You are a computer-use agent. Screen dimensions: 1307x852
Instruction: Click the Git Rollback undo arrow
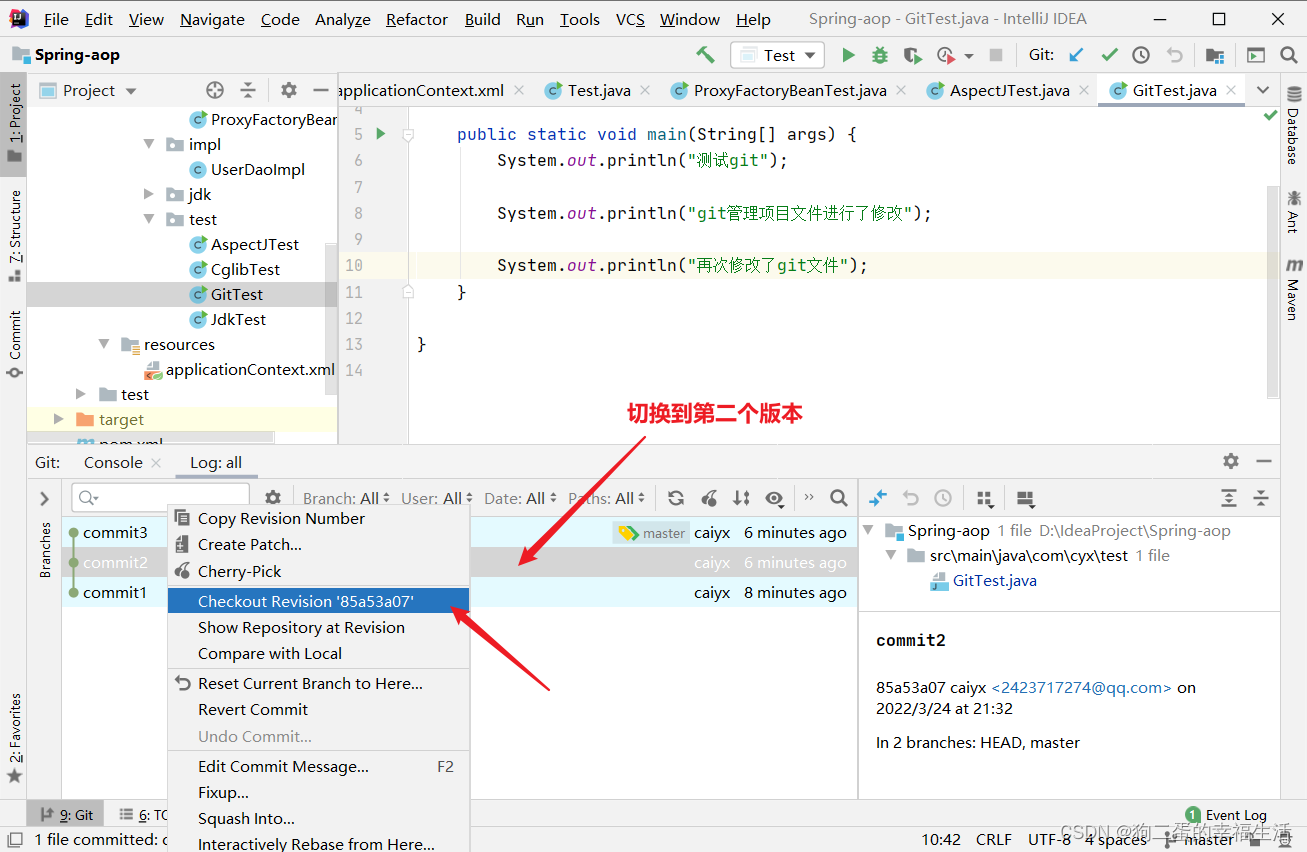[x=1175, y=55]
